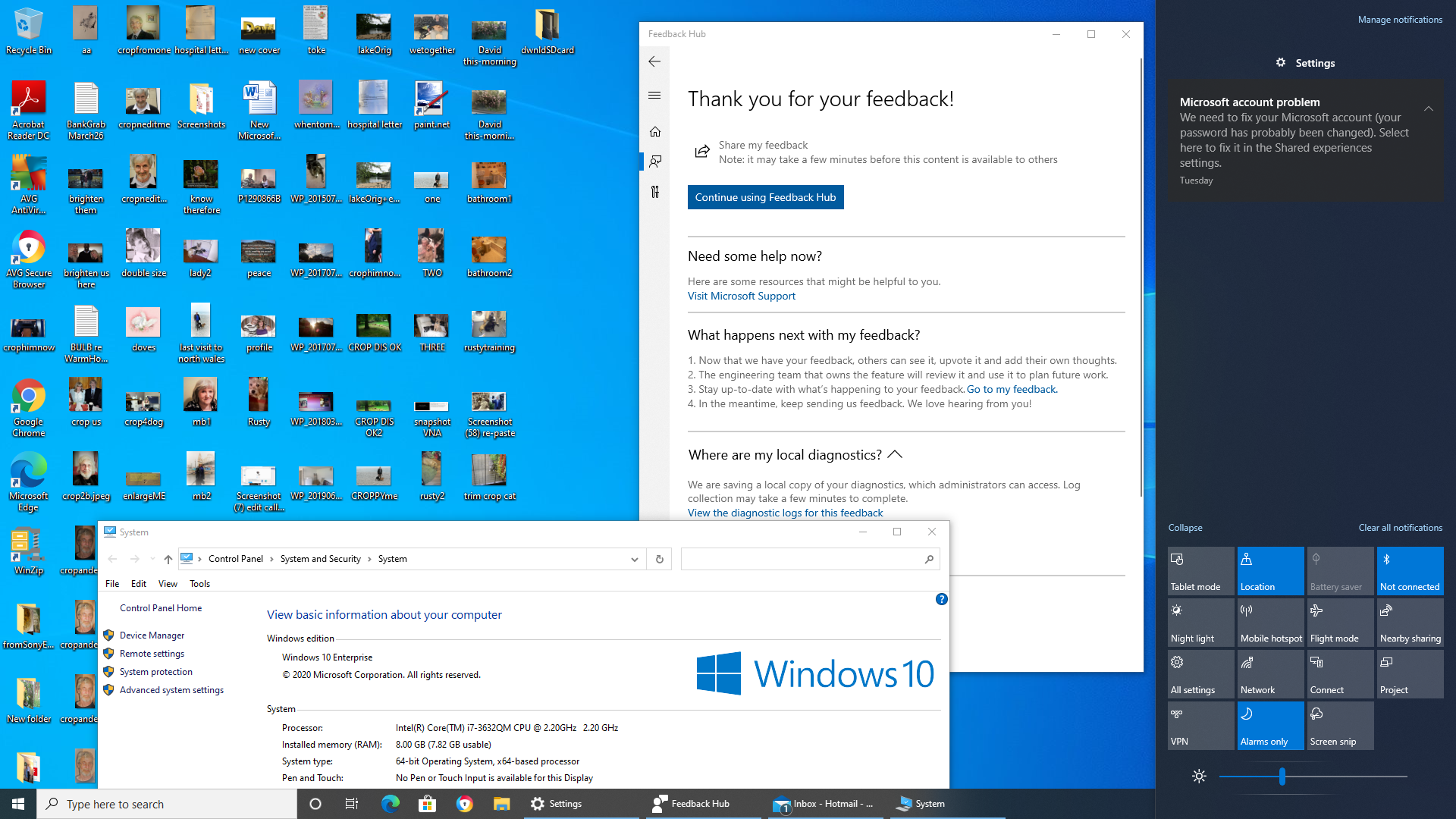
Task: Open address bar history dropdown in System window
Action: tap(634, 559)
